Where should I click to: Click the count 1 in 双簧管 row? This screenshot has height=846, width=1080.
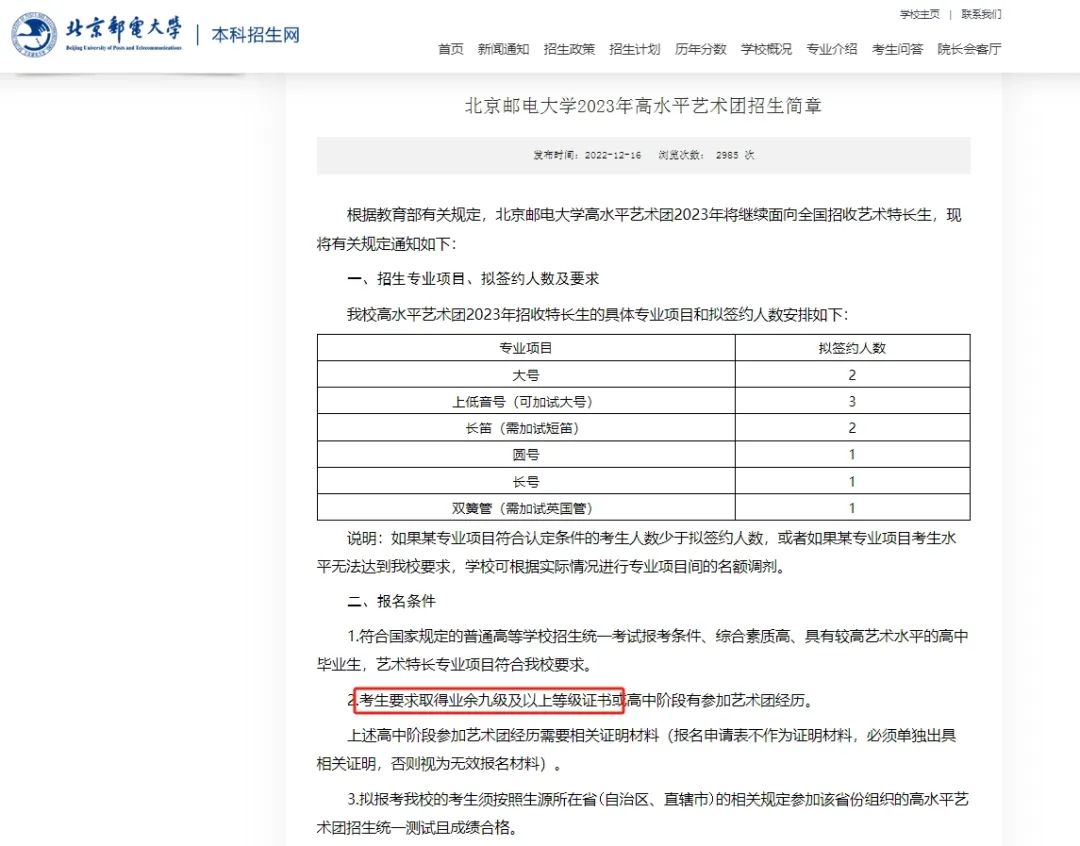852,508
